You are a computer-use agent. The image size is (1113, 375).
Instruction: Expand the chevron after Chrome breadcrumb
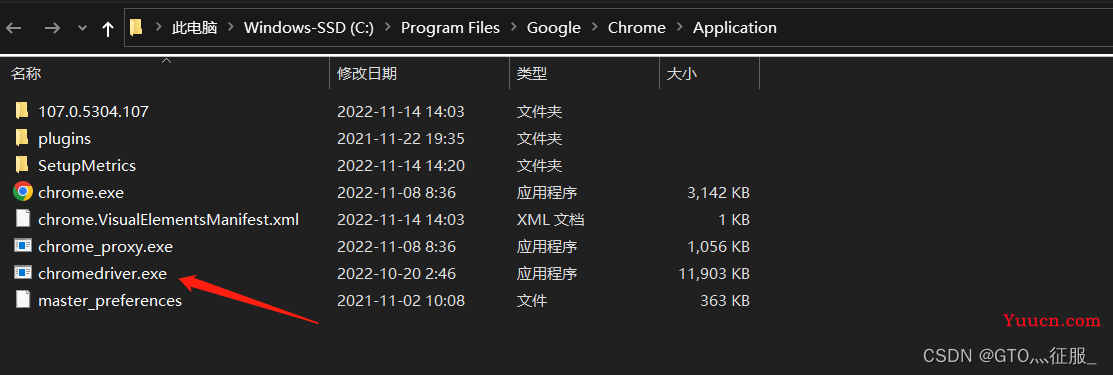(680, 28)
